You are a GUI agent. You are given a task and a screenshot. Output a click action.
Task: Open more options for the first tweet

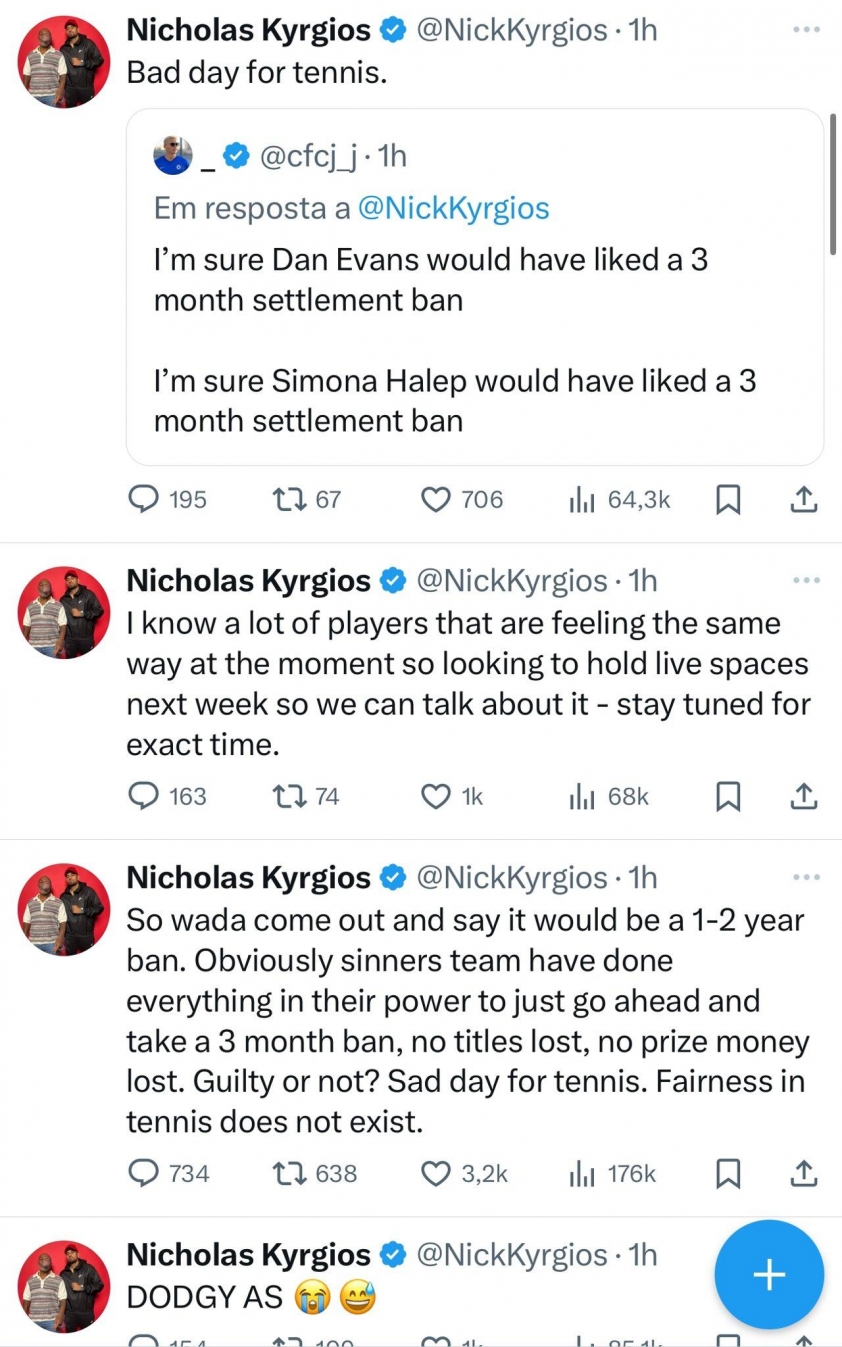(805, 30)
